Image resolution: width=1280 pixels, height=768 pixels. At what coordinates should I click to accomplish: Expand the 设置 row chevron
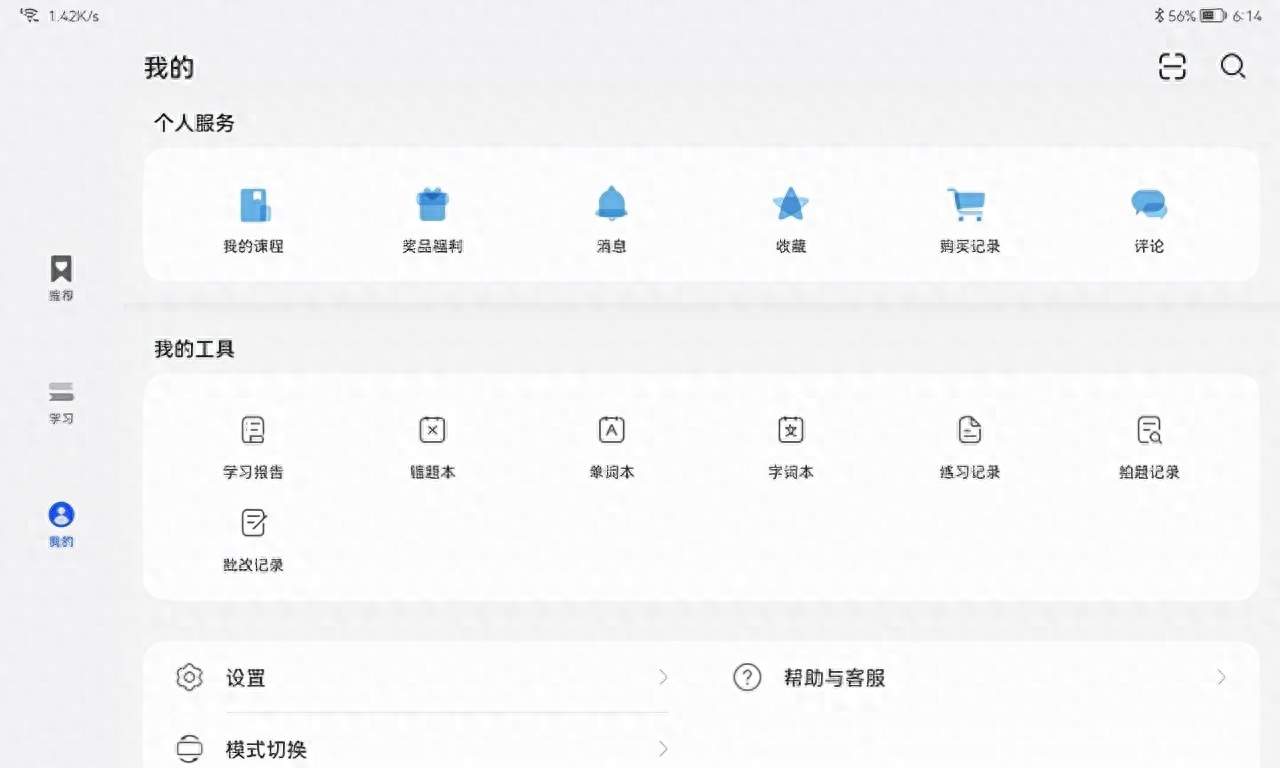point(663,678)
